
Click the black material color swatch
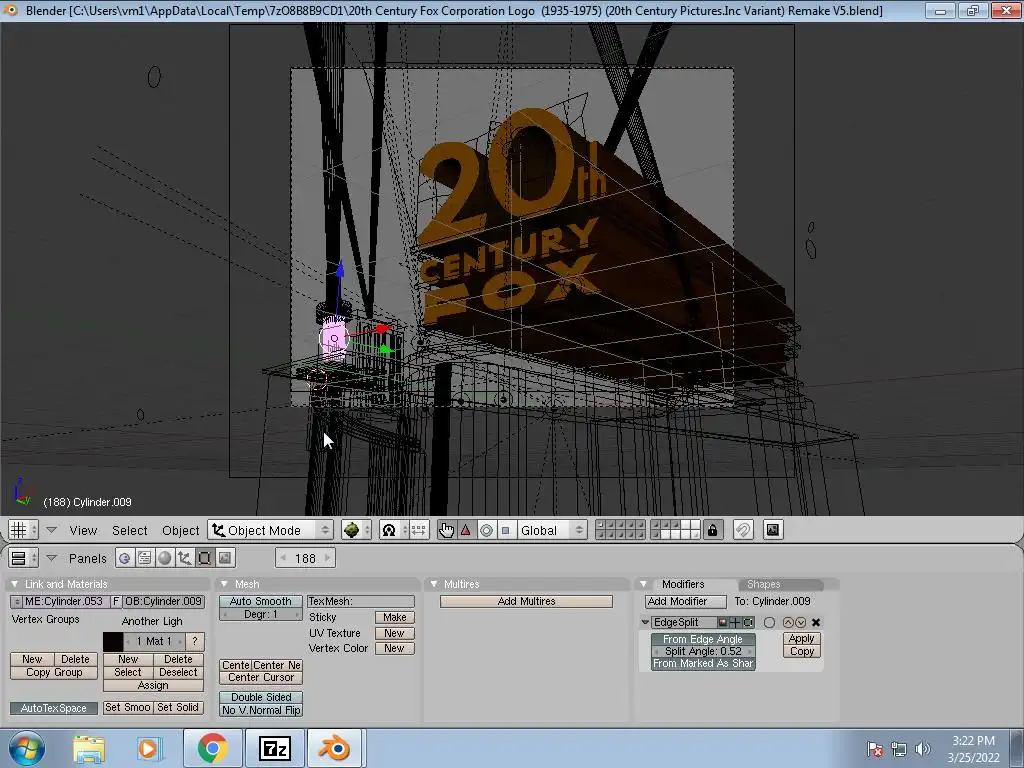click(112, 641)
